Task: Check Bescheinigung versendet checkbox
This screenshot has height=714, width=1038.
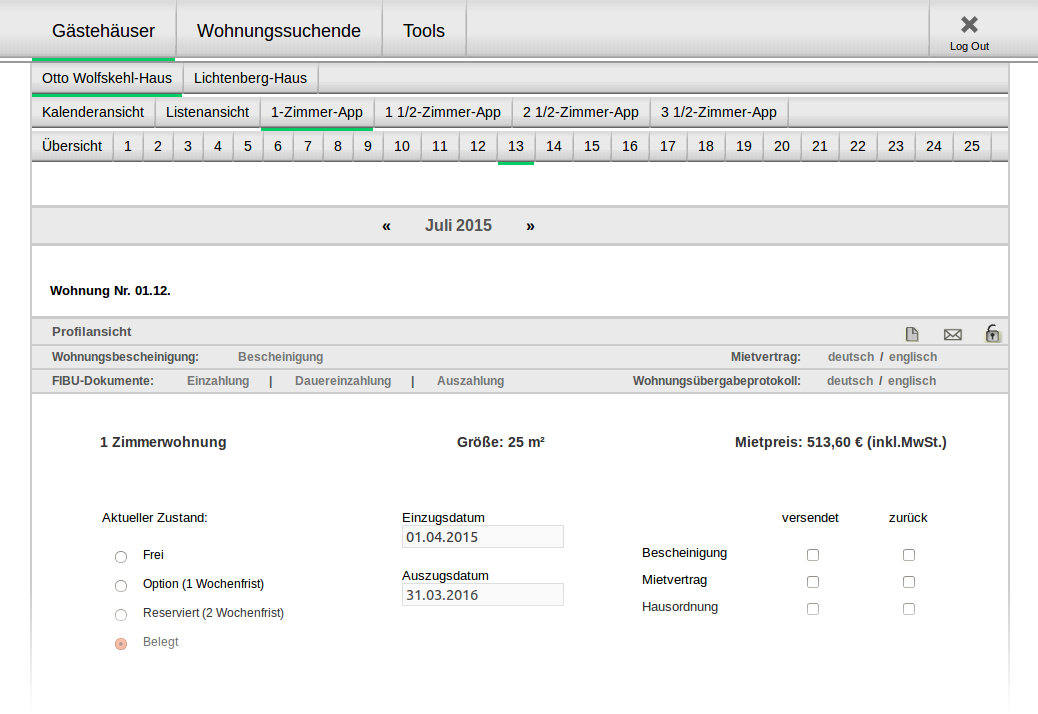Action: pyautogui.click(x=813, y=554)
